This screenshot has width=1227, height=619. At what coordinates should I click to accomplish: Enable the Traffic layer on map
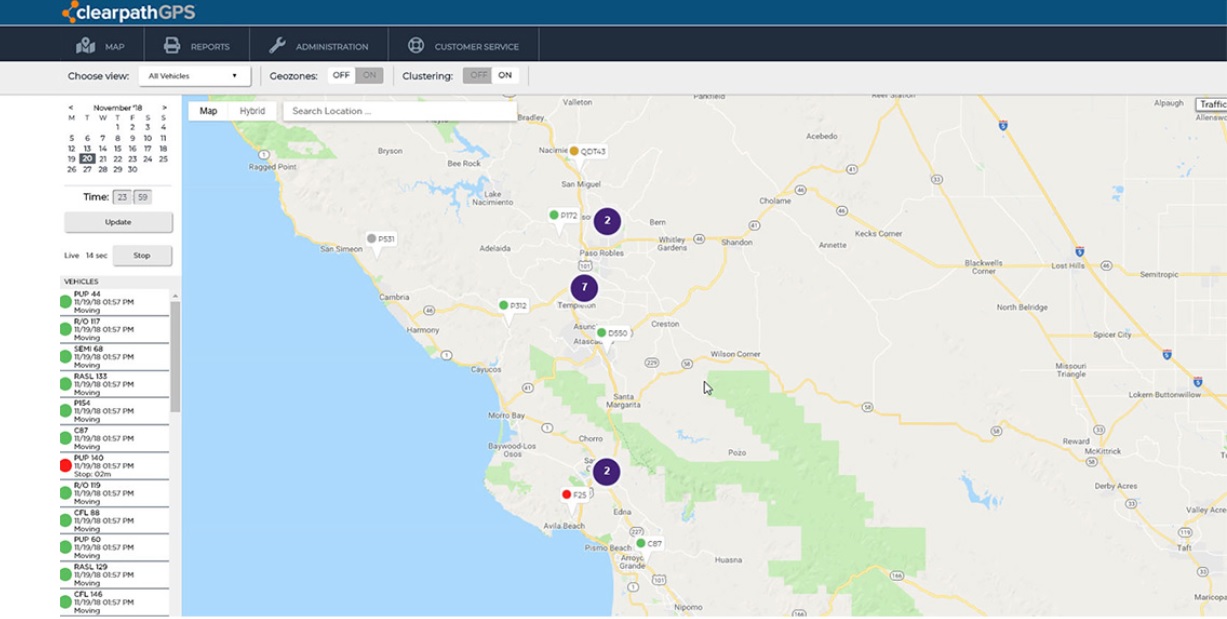[1211, 104]
